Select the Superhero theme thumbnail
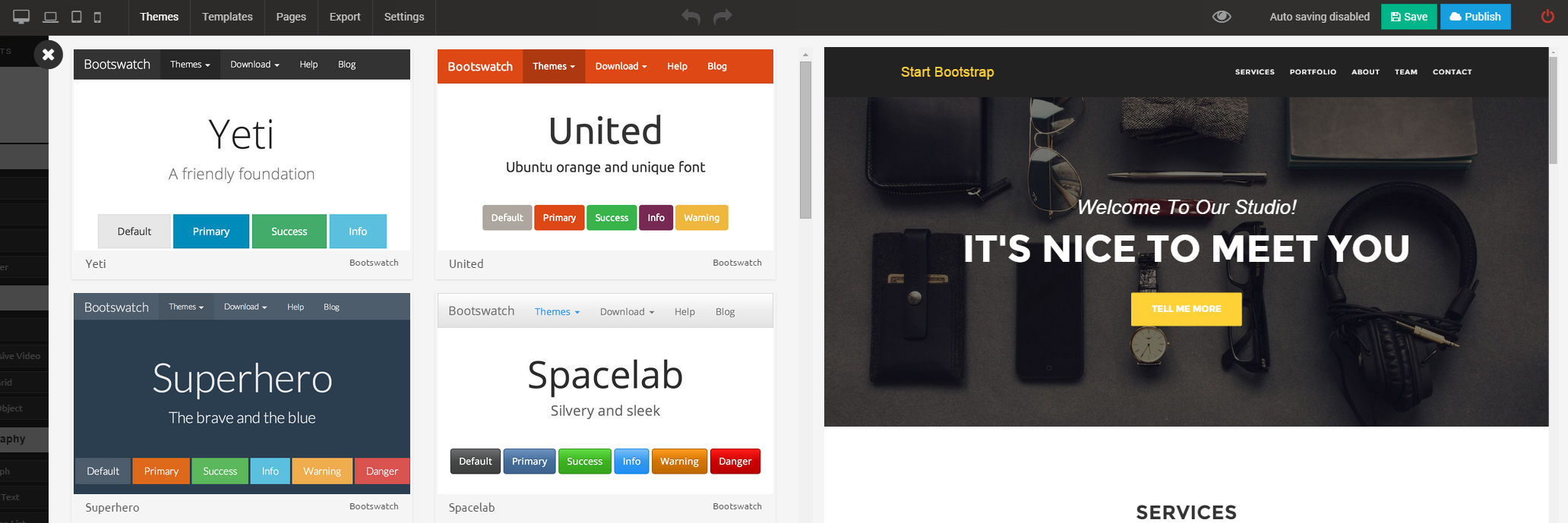 (242, 393)
